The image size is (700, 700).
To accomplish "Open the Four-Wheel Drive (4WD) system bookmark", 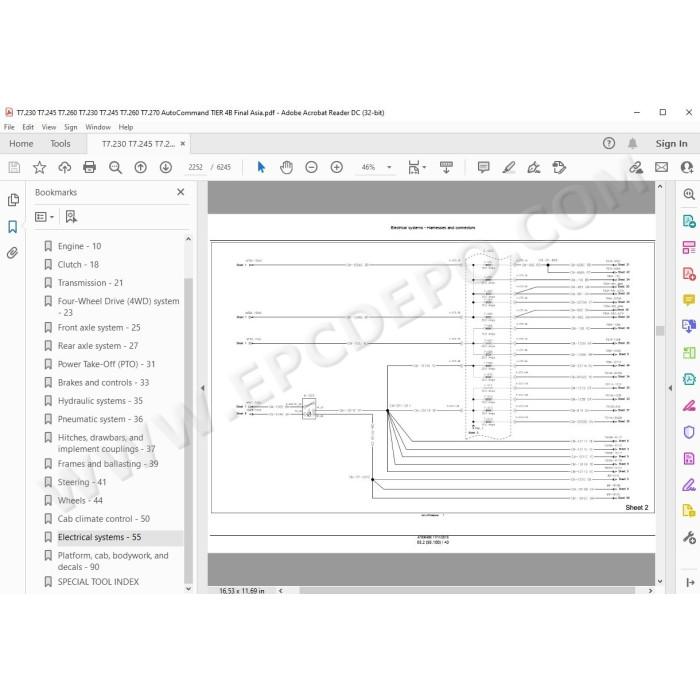I will click(x=118, y=307).
